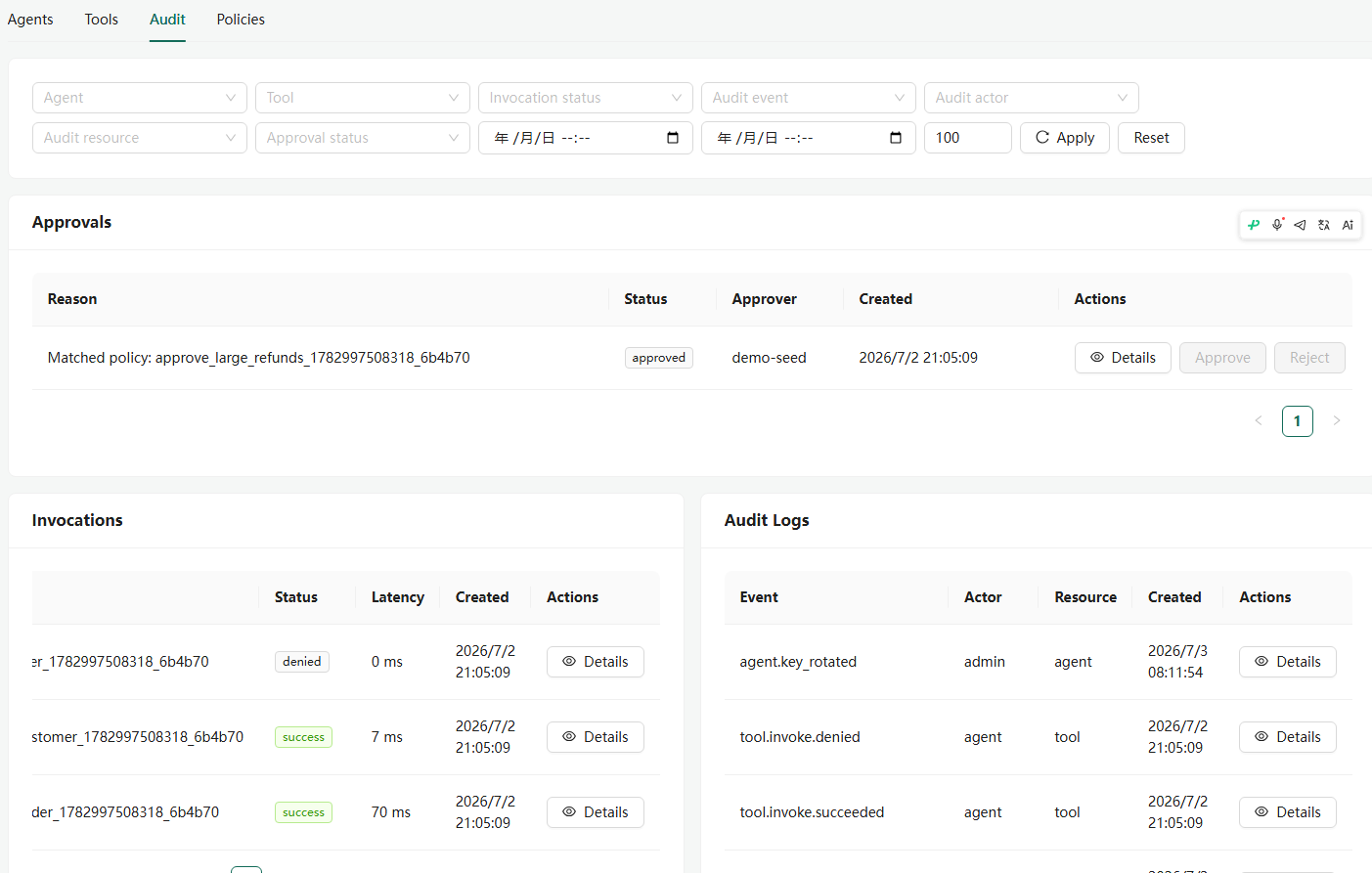Open the Invocation status dropdown
The width and height of the screenshot is (1372, 873).
[x=586, y=98]
